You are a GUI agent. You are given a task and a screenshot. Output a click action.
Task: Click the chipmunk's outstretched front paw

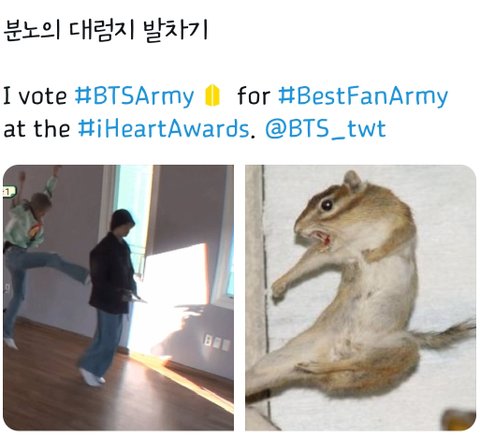(280, 288)
